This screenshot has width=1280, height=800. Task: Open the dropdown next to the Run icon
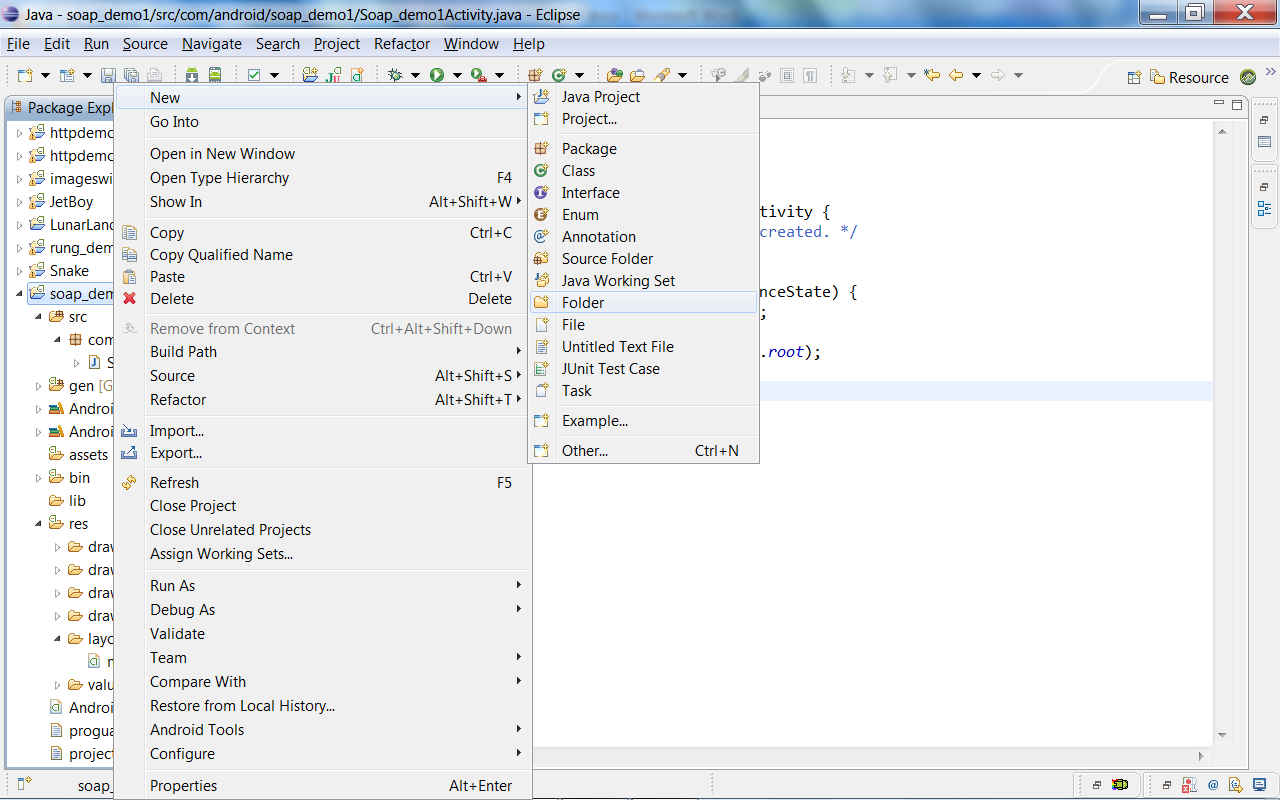point(457,75)
